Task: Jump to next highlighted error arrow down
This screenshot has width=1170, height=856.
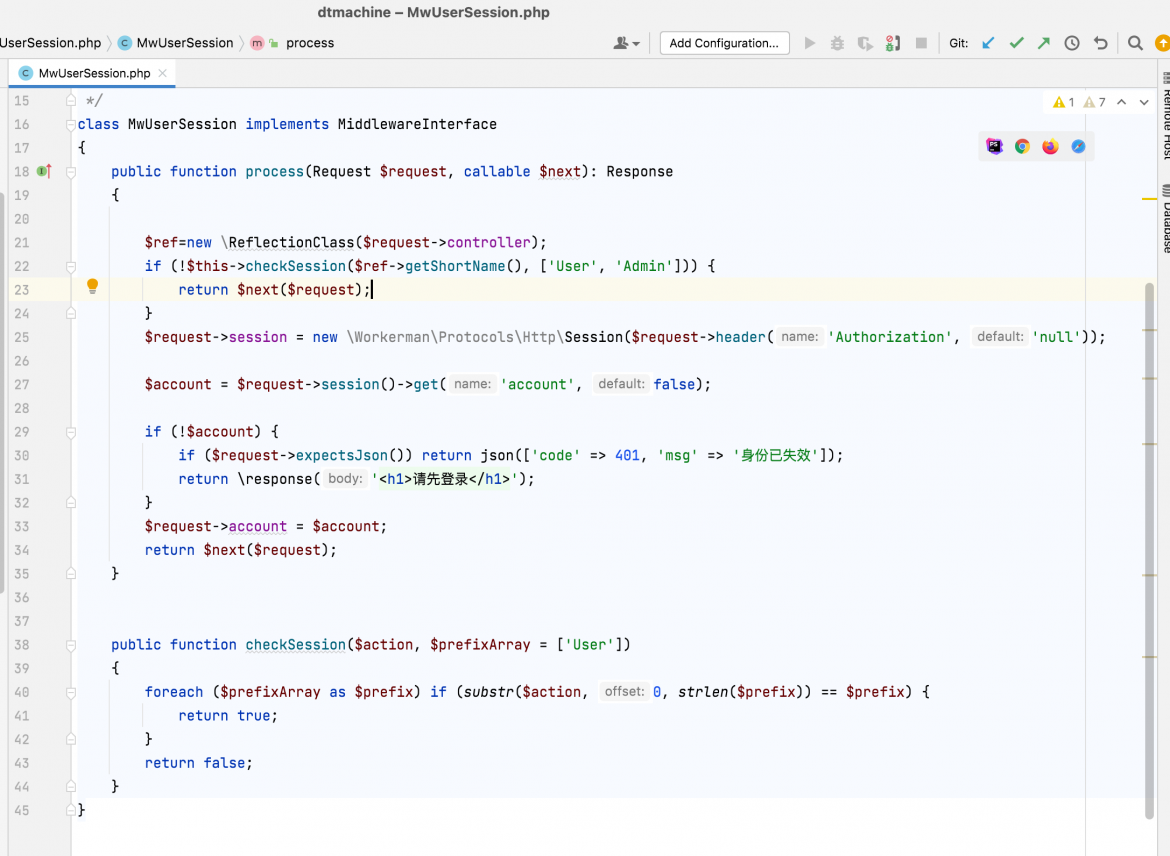Action: click(1144, 102)
